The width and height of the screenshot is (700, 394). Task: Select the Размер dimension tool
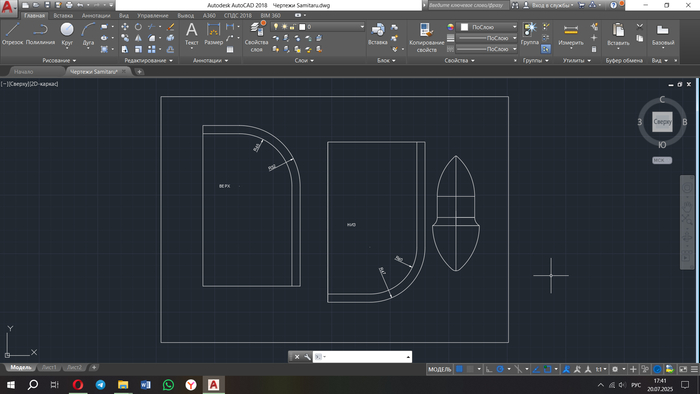(213, 34)
